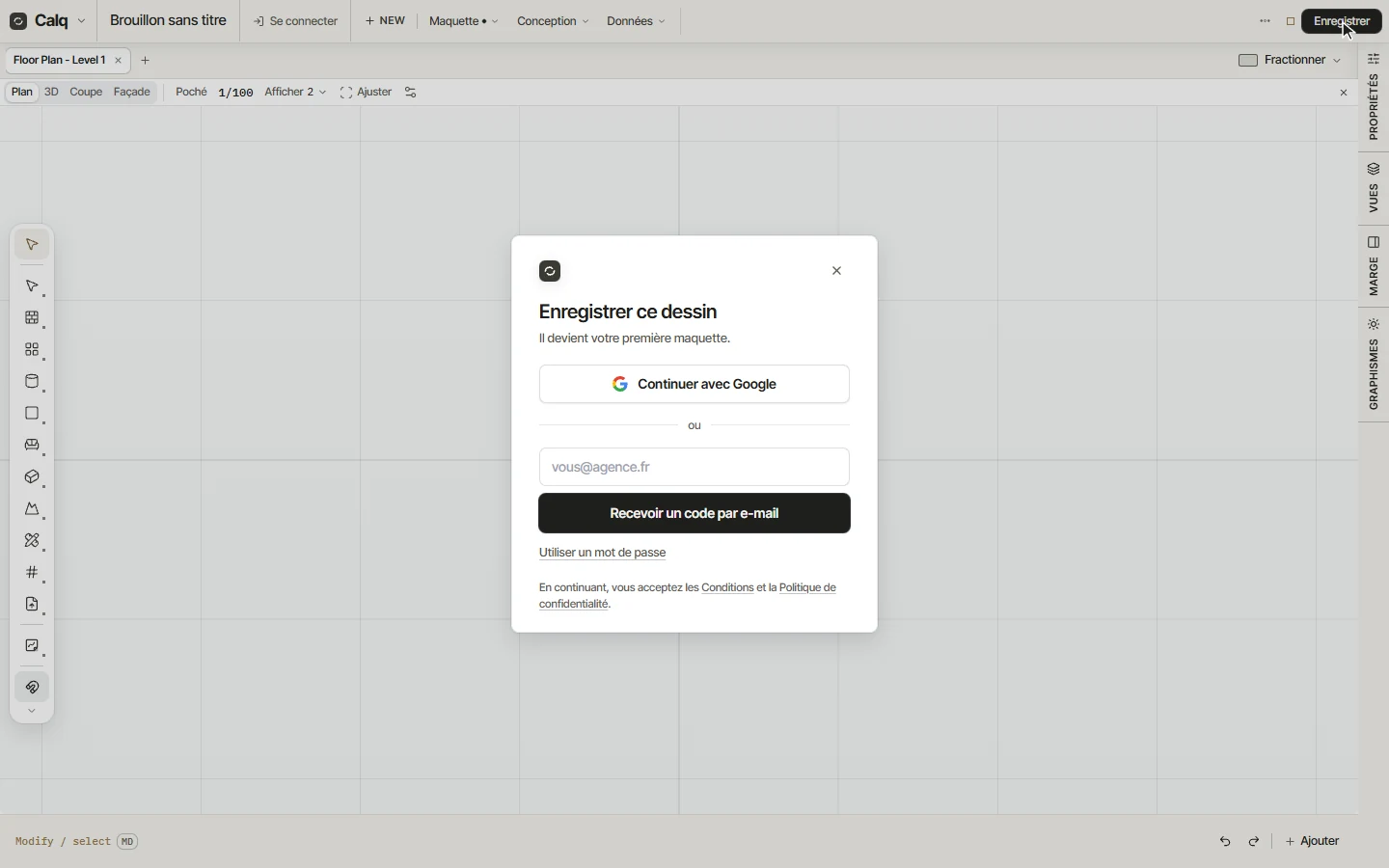Select the pencil-ruler drafting tool
This screenshot has width=1389, height=868.
32,541
